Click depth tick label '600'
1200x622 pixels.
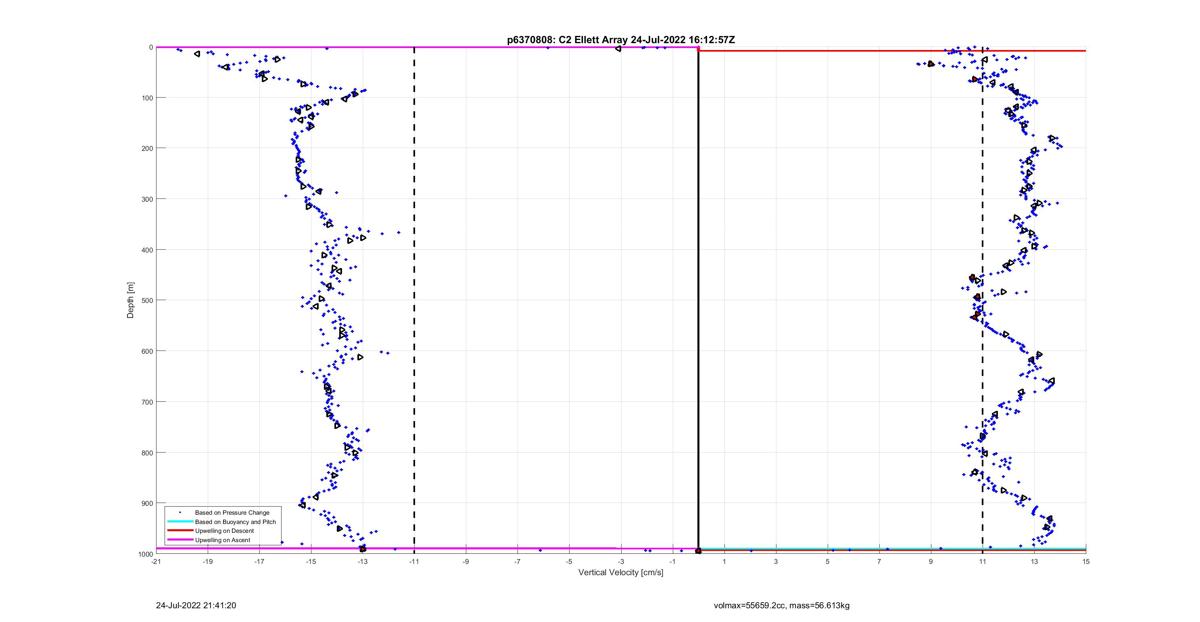pos(146,351)
